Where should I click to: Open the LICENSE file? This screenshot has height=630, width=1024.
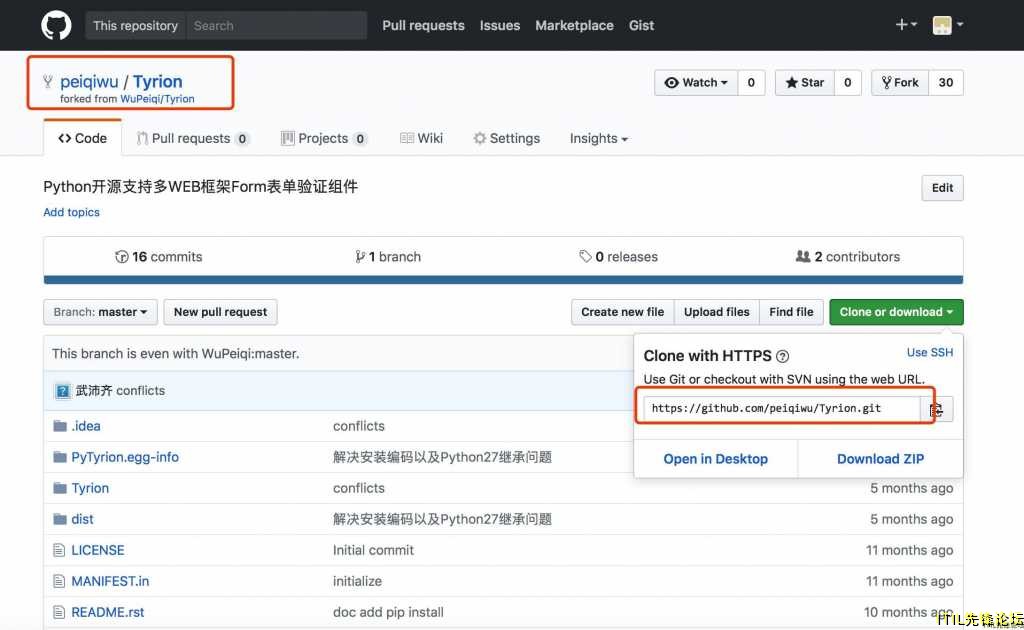[98, 550]
